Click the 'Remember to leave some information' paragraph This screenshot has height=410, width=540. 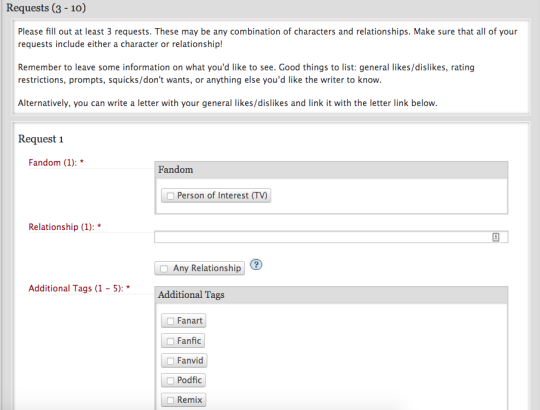point(246,73)
